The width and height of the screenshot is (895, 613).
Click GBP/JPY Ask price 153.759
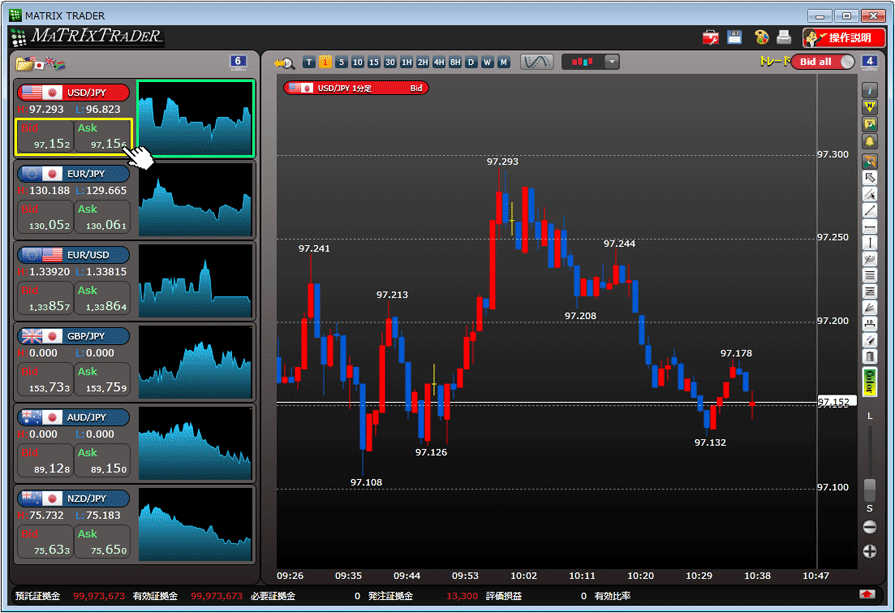coord(103,380)
